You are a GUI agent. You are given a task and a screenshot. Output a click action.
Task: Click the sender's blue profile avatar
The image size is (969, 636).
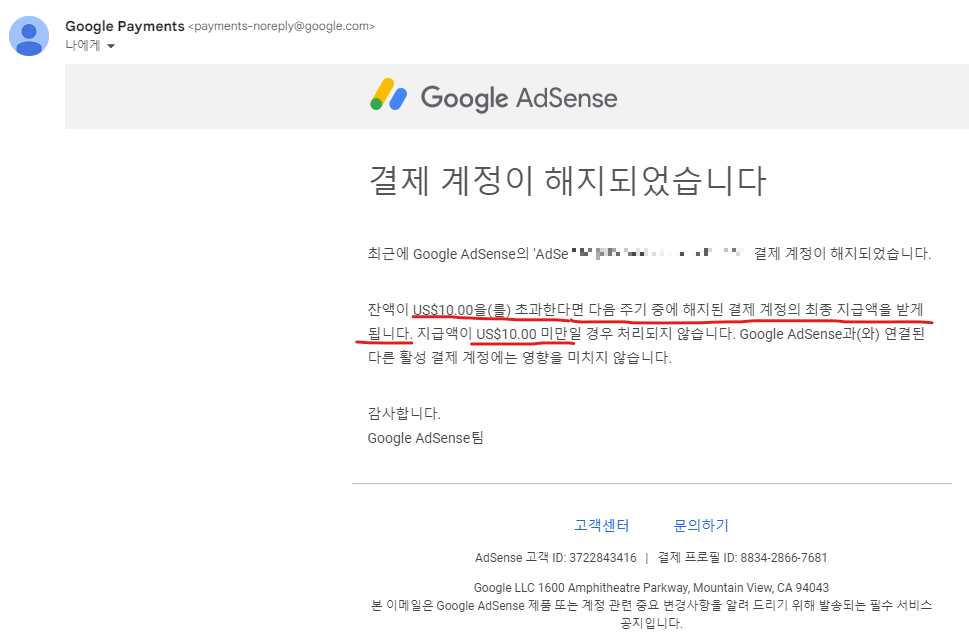[x=29, y=36]
